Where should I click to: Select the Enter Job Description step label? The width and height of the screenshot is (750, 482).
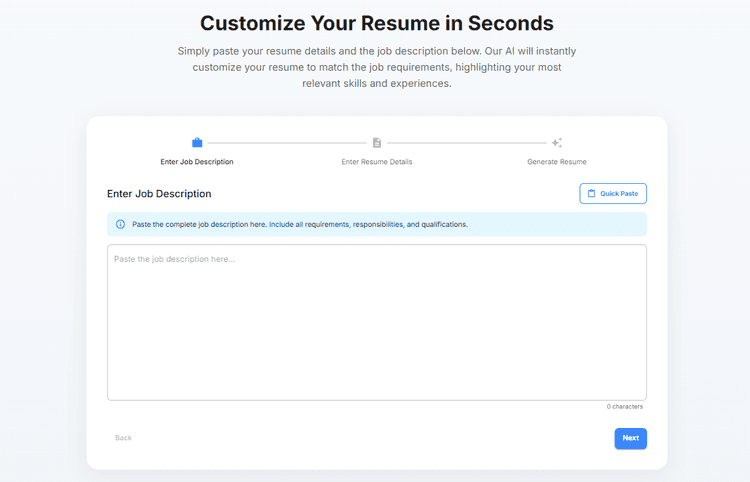point(197,162)
